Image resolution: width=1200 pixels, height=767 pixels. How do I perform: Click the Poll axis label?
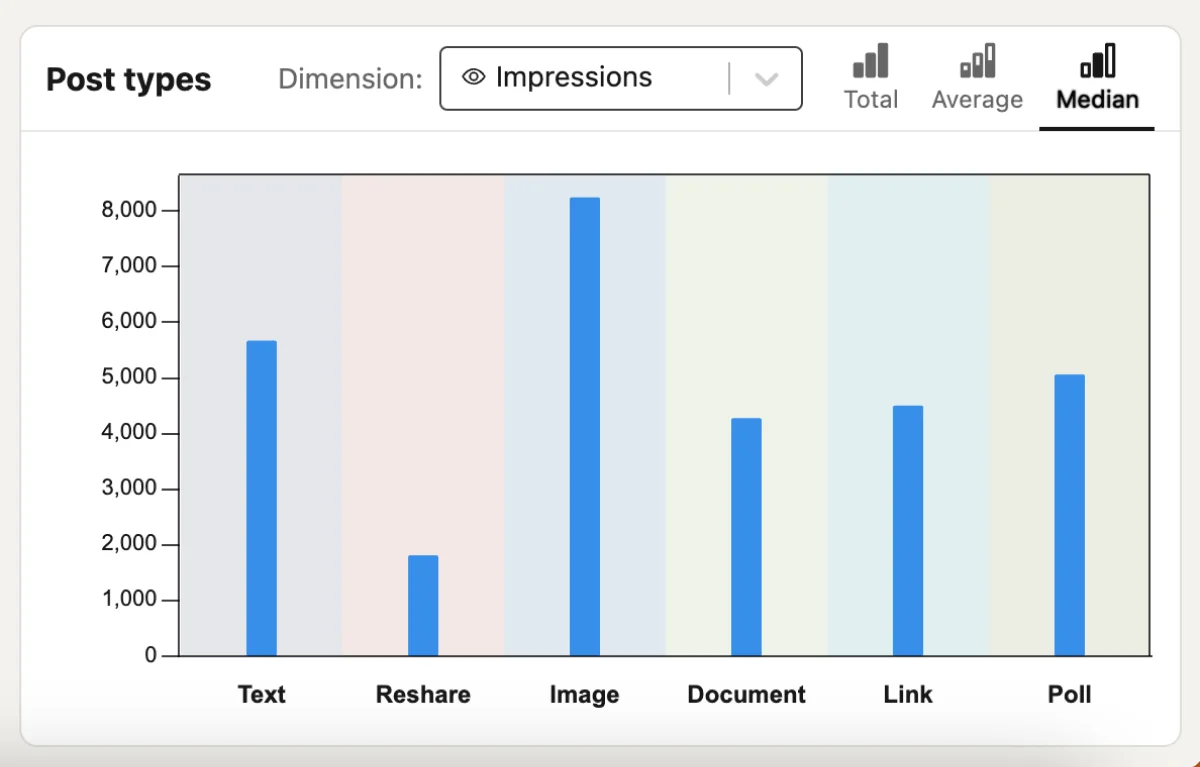coord(1069,694)
